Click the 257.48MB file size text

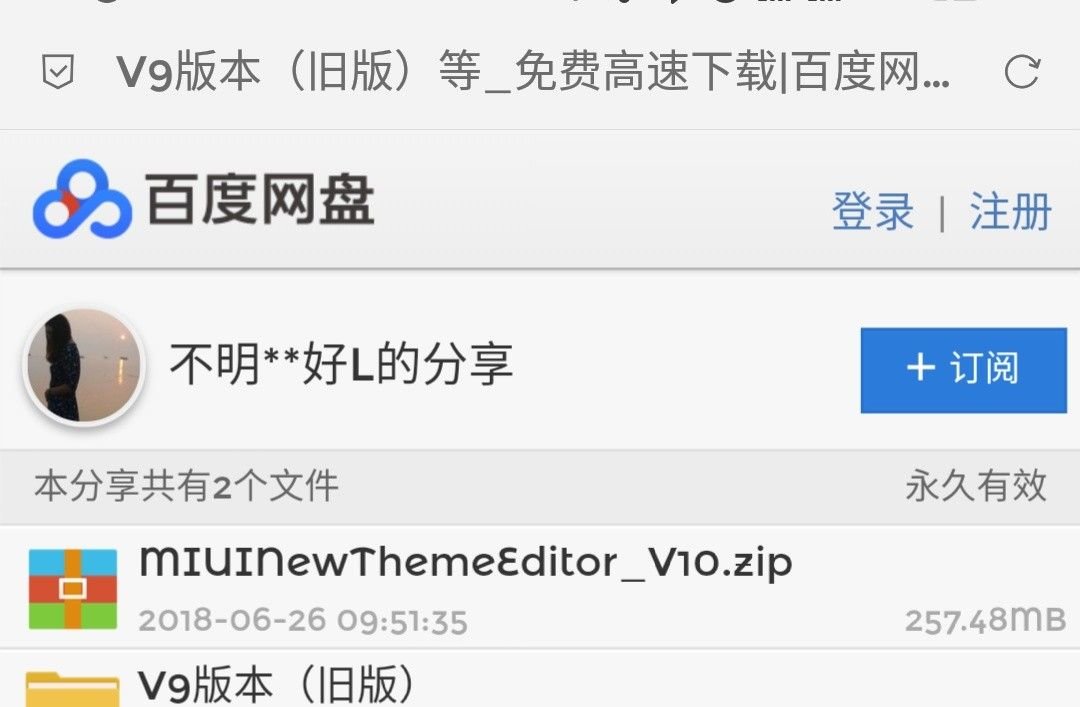985,620
